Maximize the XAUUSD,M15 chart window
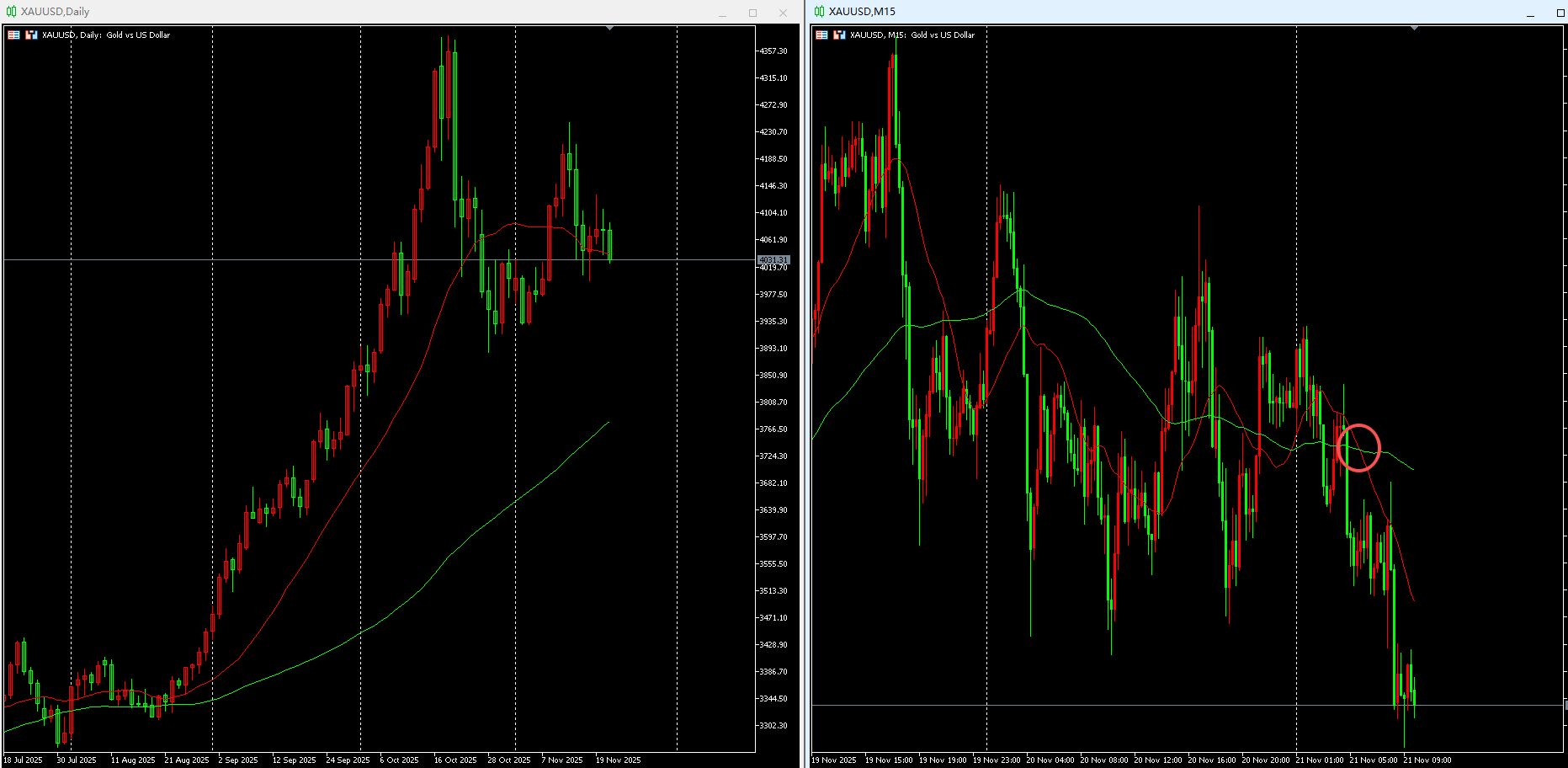Screen dimensions: 1568x768 pos(1560,13)
